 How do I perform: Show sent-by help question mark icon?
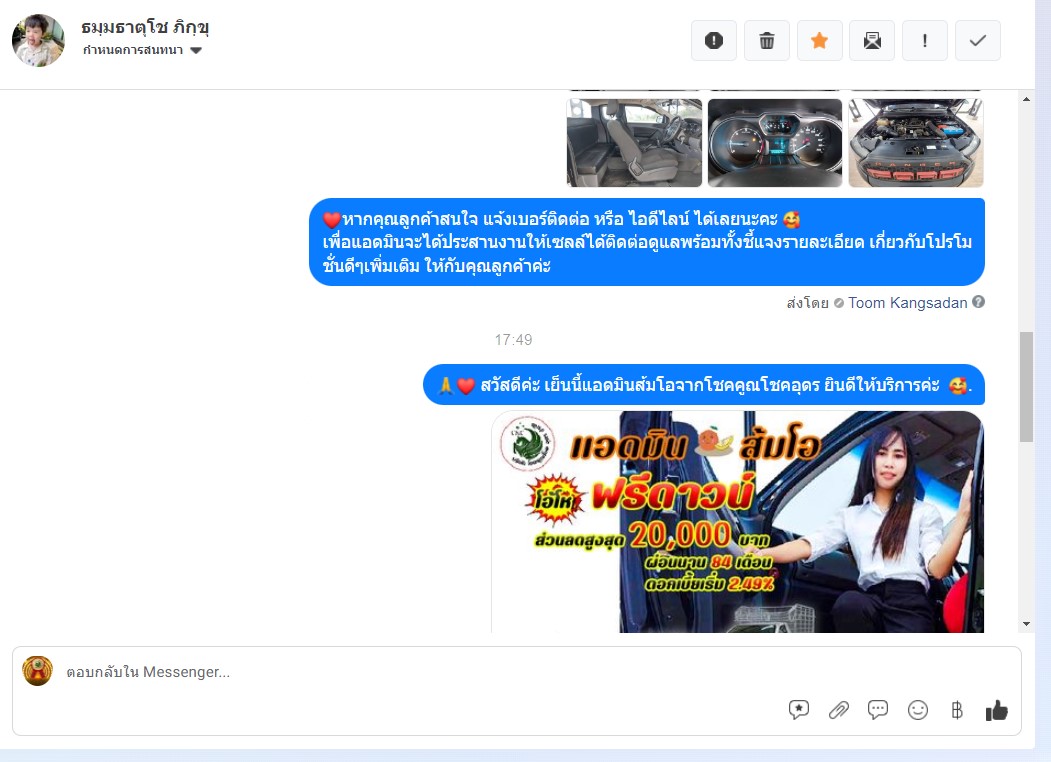tap(979, 302)
